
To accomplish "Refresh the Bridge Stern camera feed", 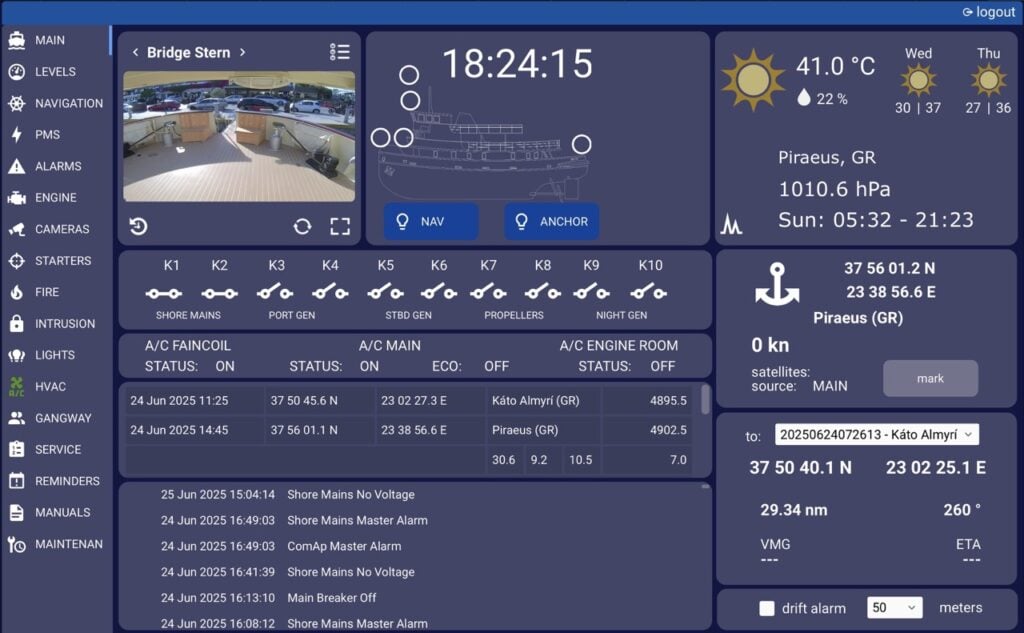I will (302, 226).
